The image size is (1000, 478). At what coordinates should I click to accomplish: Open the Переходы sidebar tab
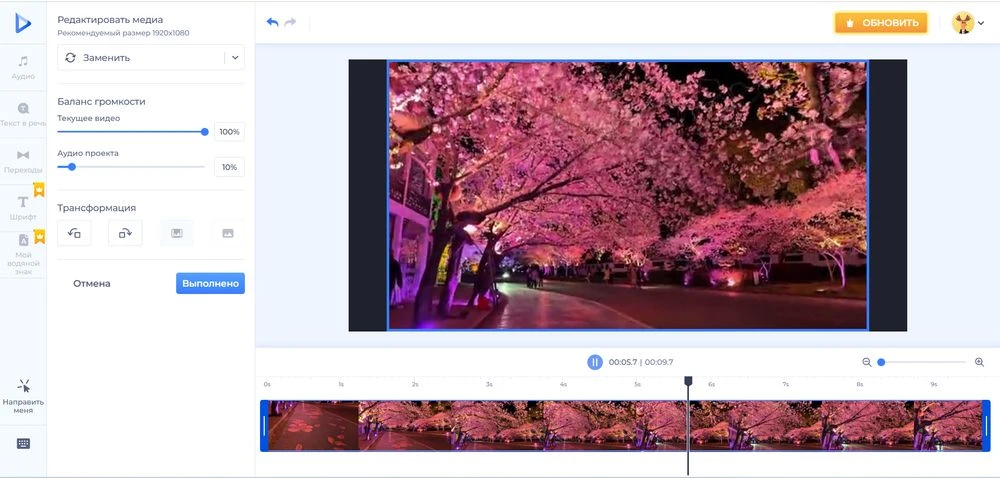tap(23, 160)
